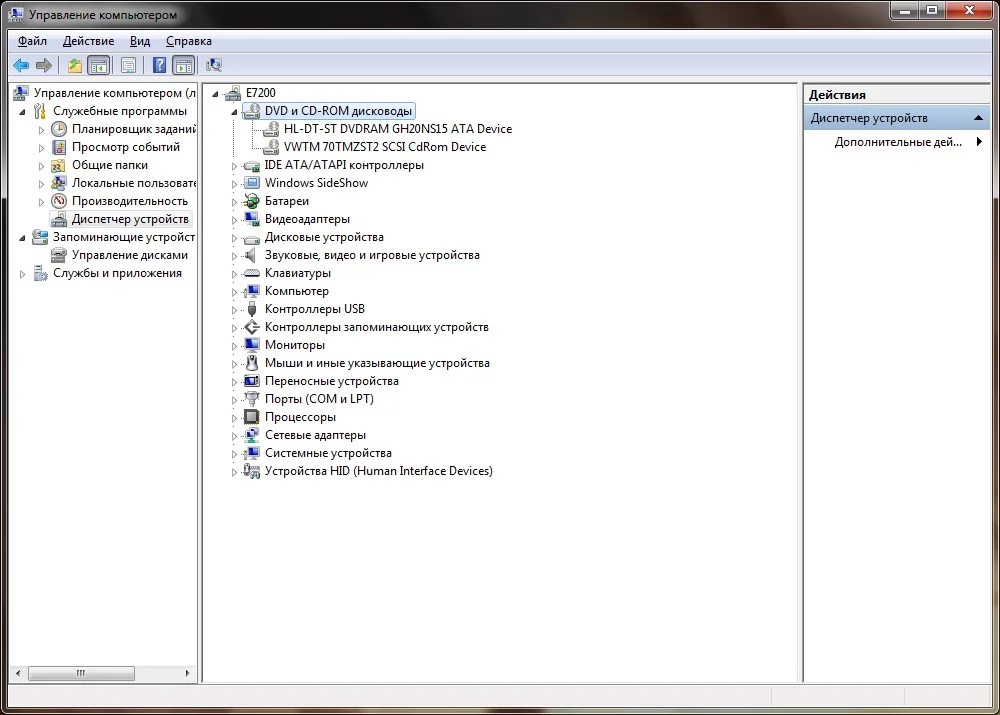Open the Справка menu
Screen dimensions: 1000x715
[188, 41]
